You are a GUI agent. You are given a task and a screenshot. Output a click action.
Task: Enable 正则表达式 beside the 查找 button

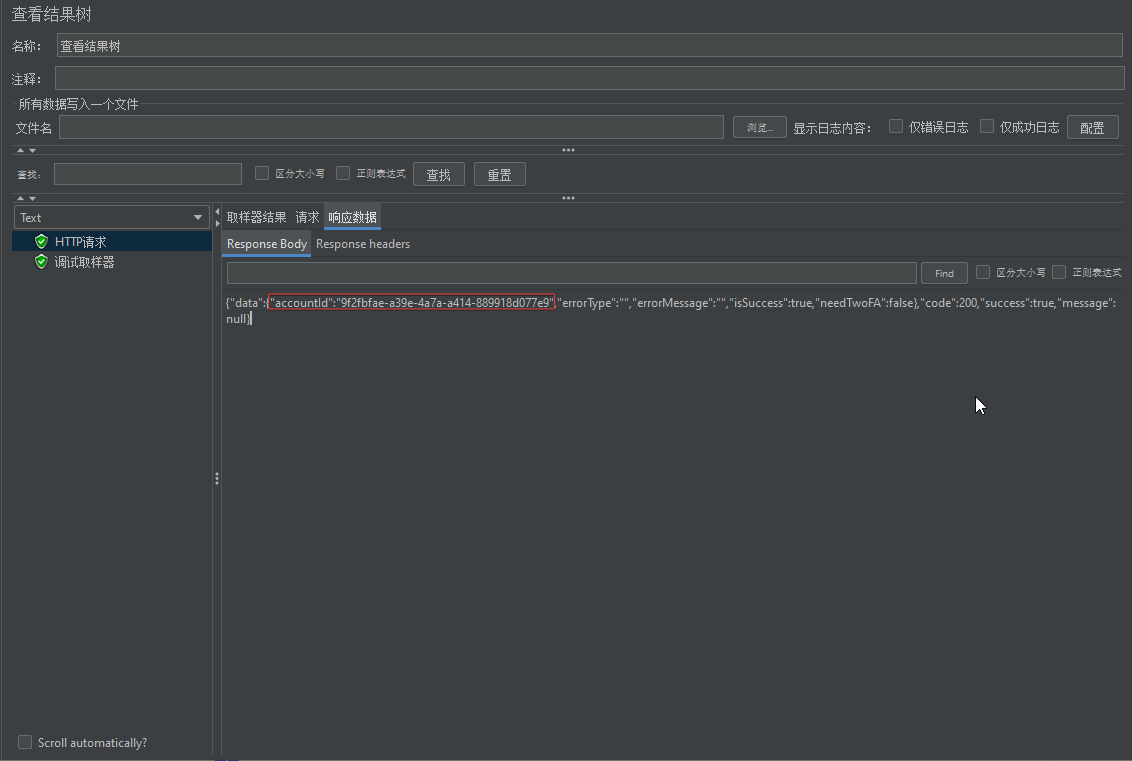tap(343, 173)
